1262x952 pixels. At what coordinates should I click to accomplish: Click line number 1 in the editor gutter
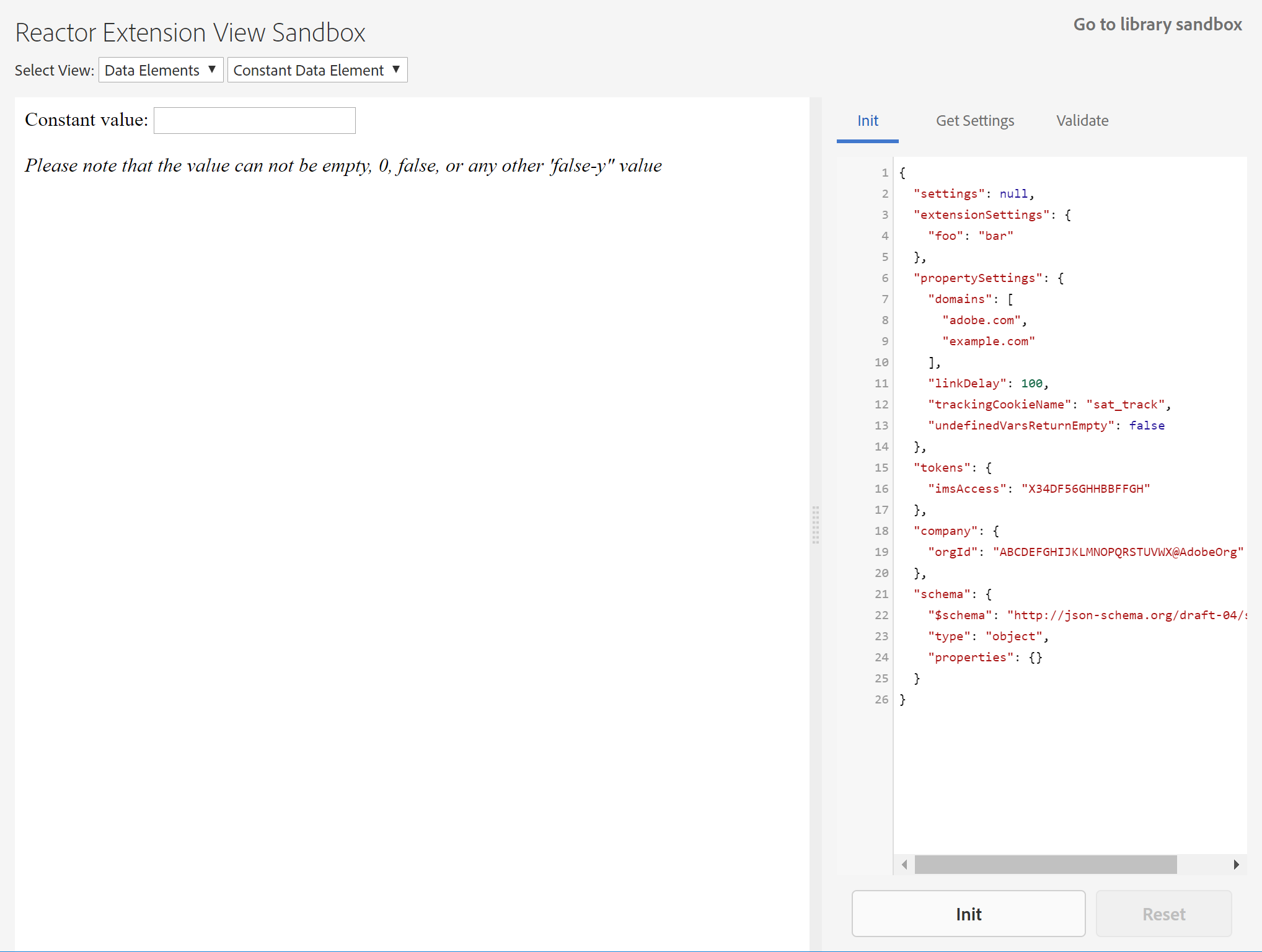885,173
